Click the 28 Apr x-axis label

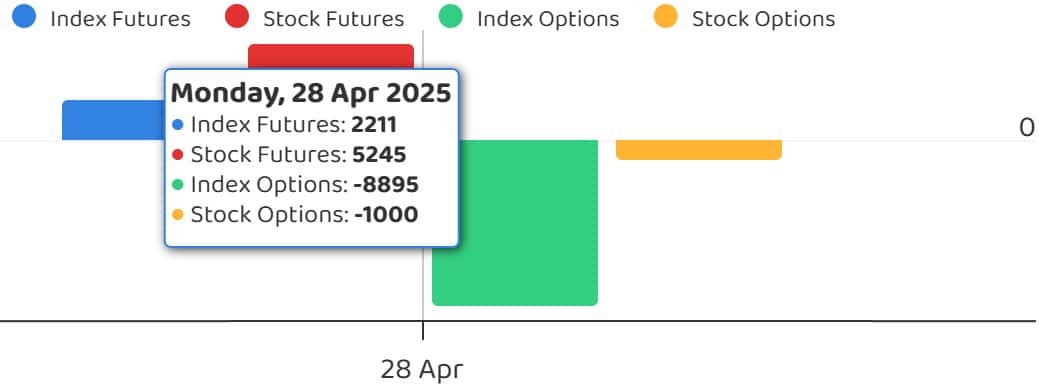pyautogui.click(x=422, y=369)
